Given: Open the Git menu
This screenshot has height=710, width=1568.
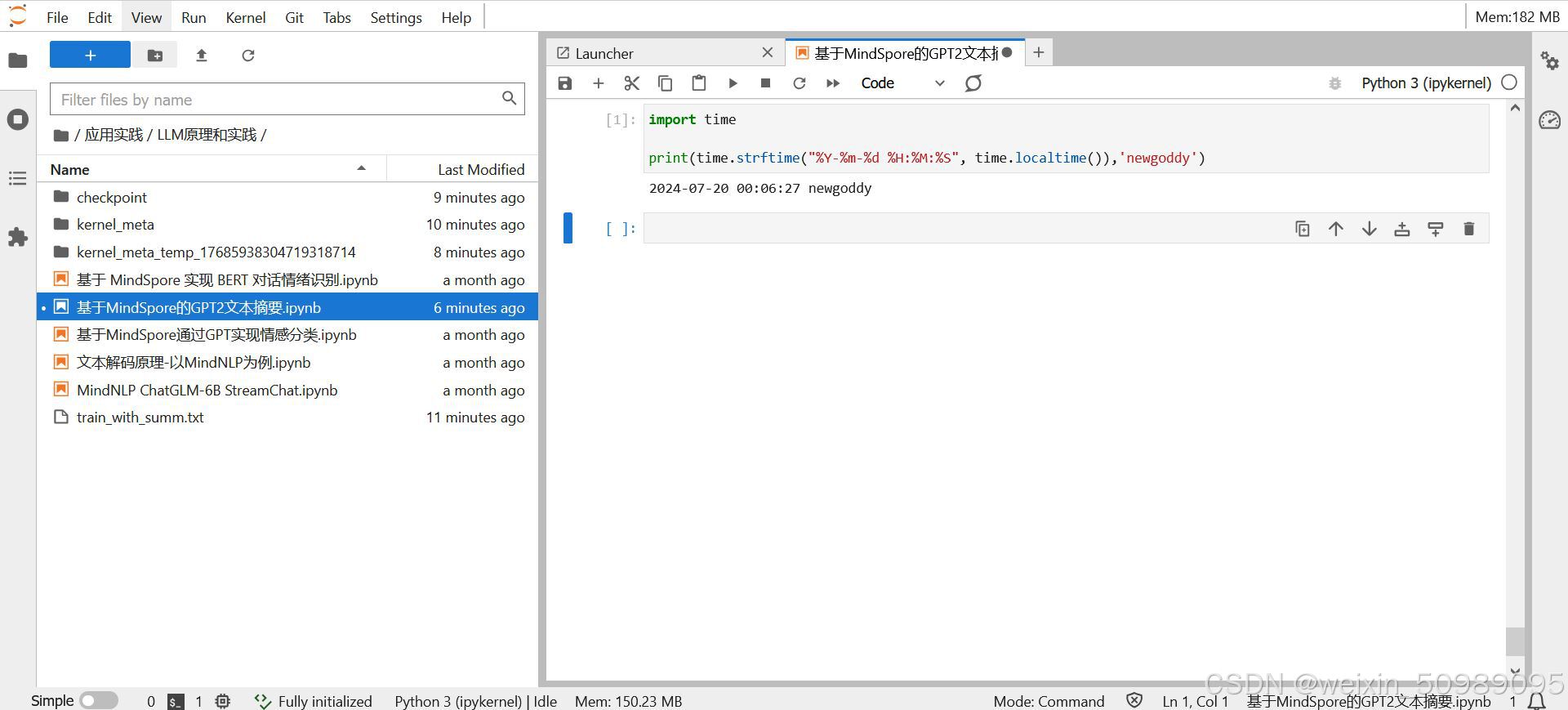Looking at the screenshot, I should click(x=294, y=17).
